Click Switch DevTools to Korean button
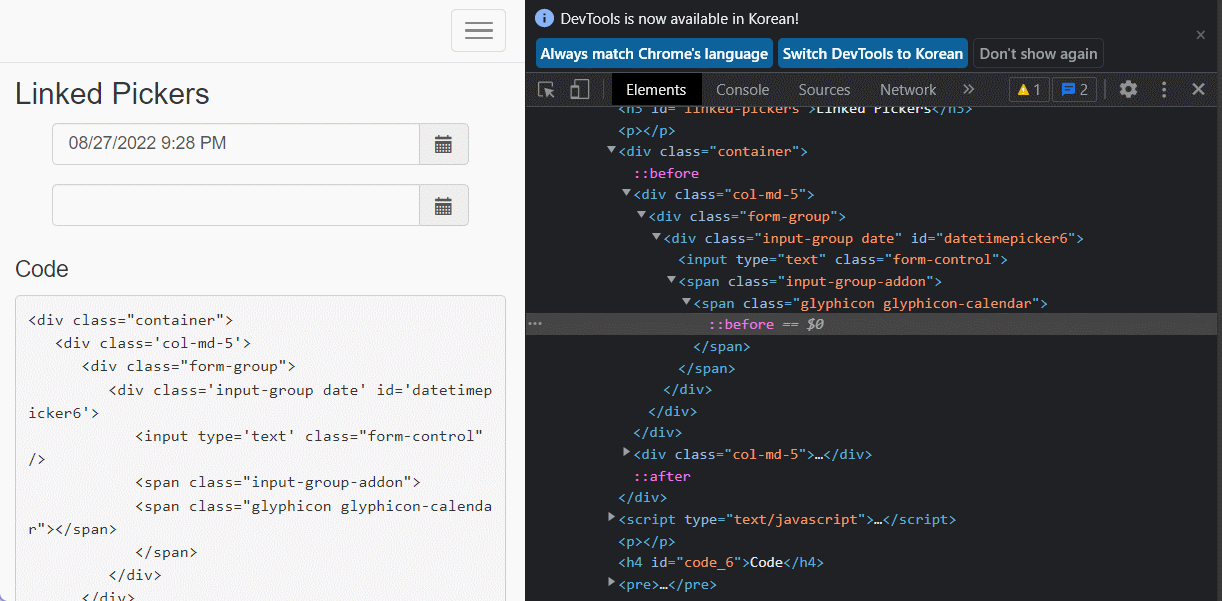 pos(873,54)
